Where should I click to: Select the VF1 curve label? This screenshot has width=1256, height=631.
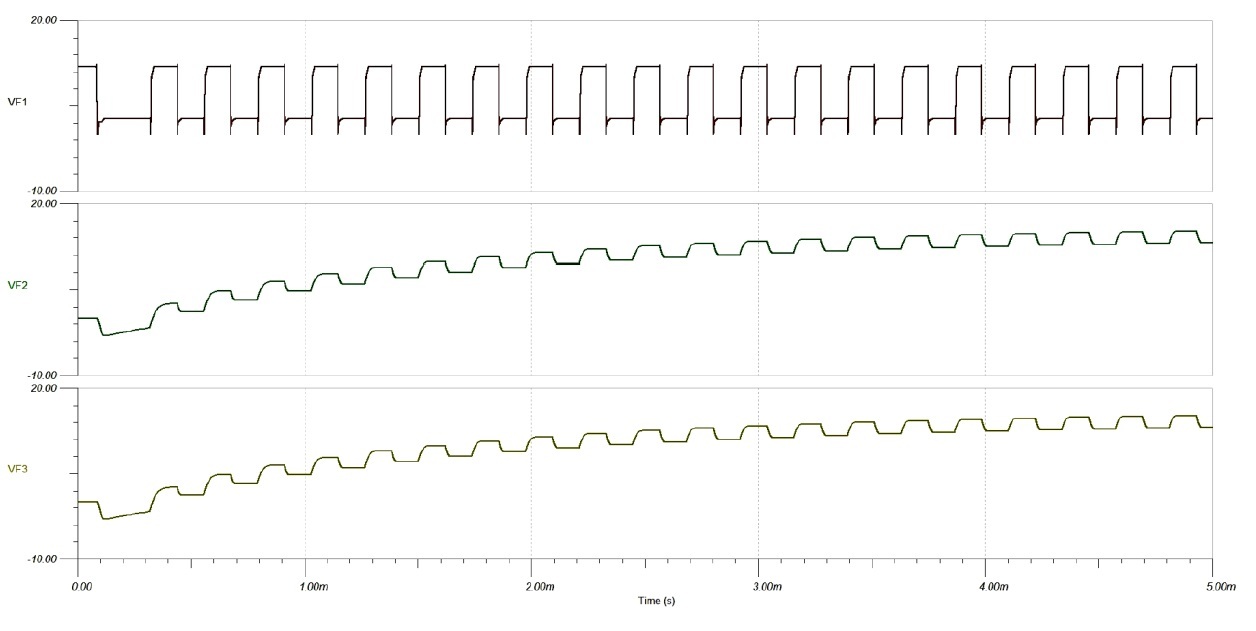coord(16,102)
